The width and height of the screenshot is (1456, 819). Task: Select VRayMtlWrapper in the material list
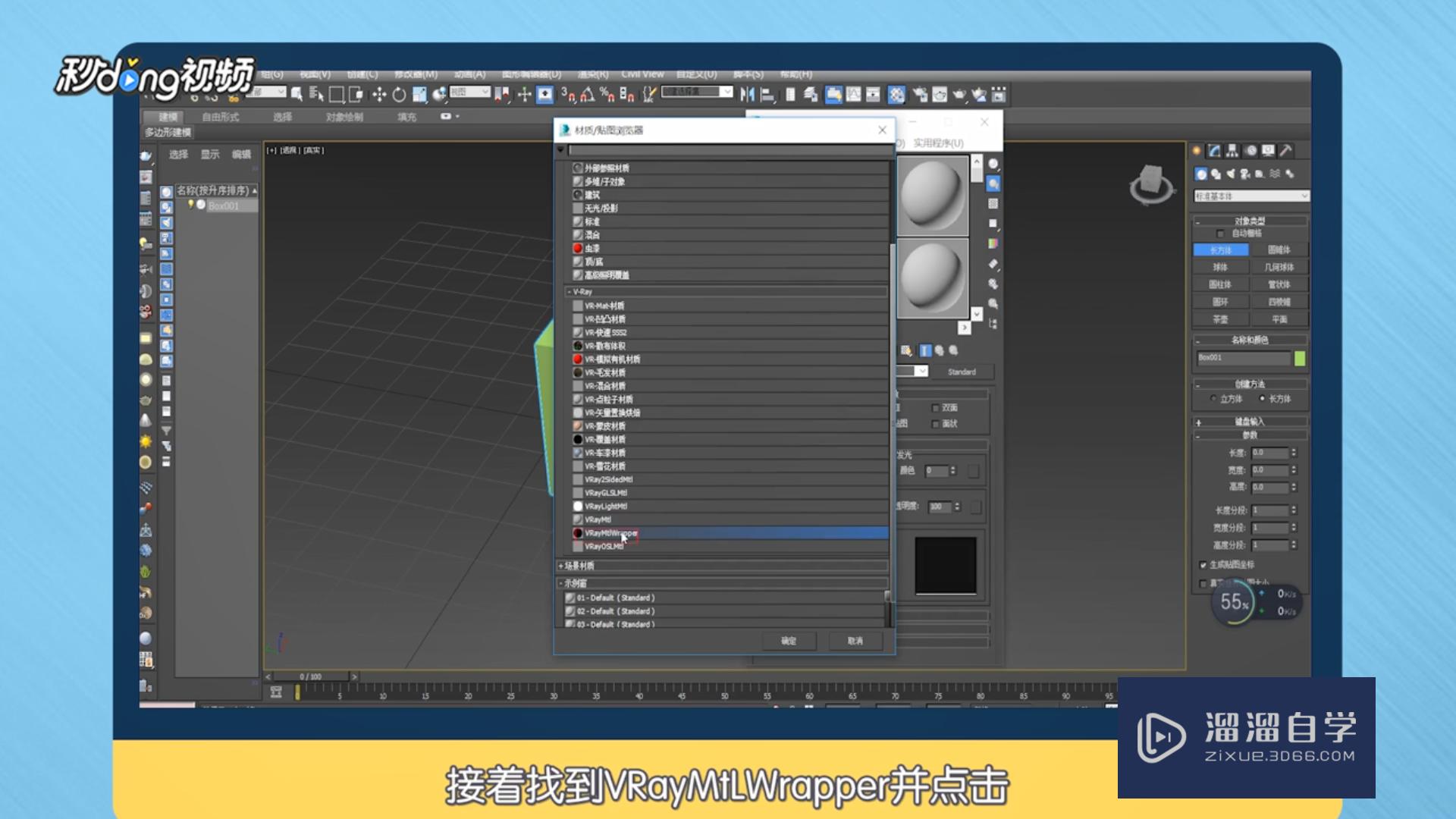tap(730, 533)
